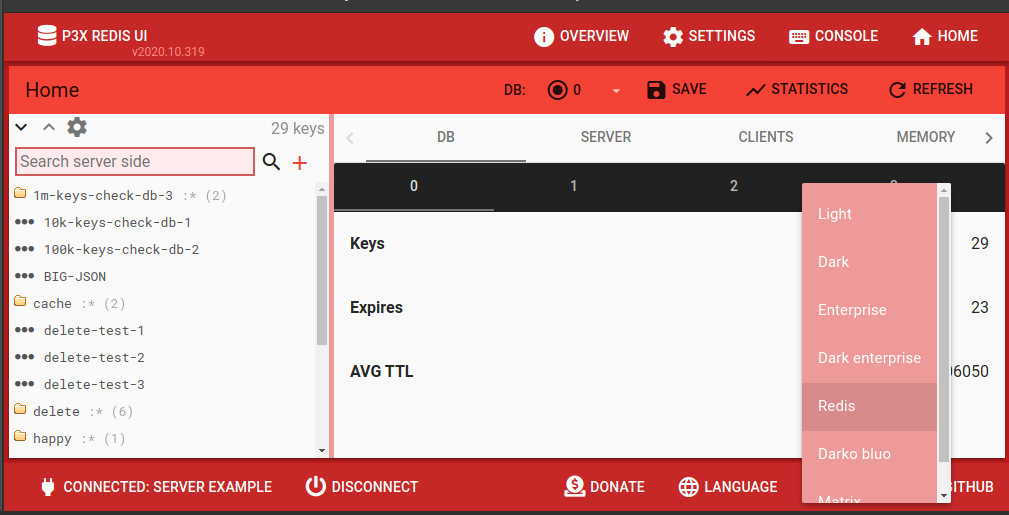Screen dimensions: 1009x515
Task: Click the tabs right pagination arrow
Action: coord(989,138)
